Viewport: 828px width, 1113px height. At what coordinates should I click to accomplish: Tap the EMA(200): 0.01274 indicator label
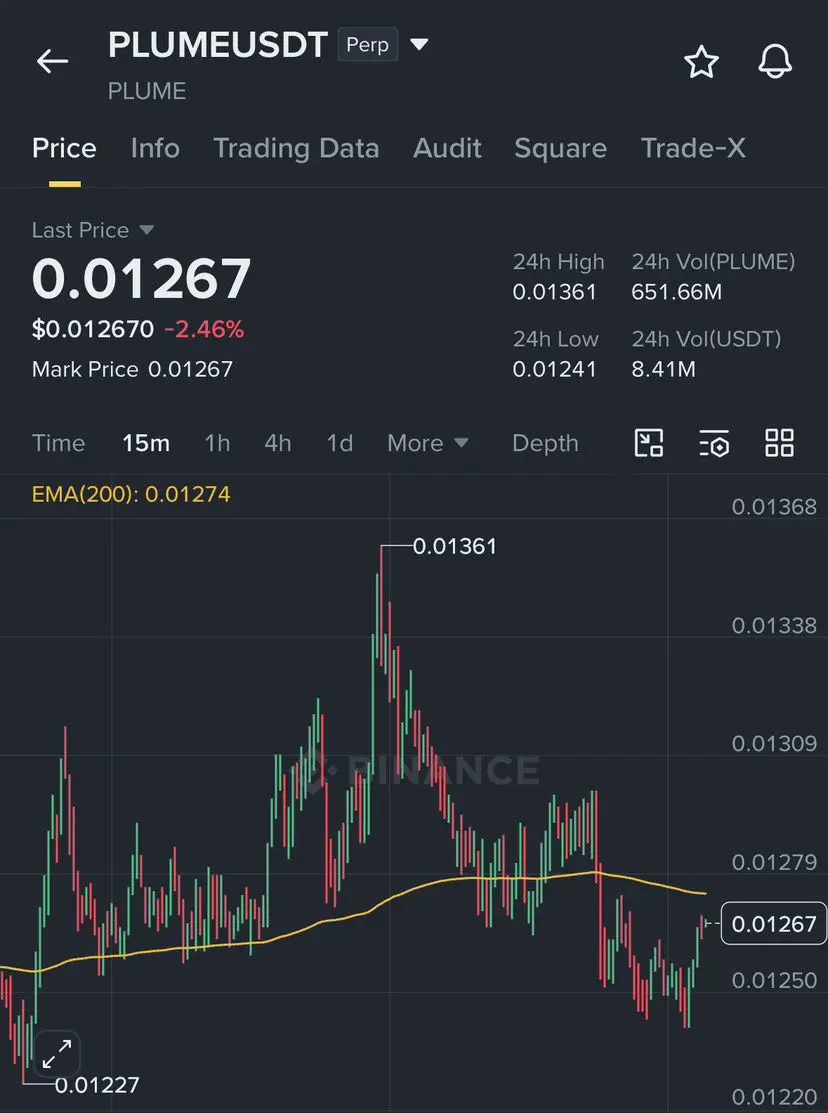(131, 494)
